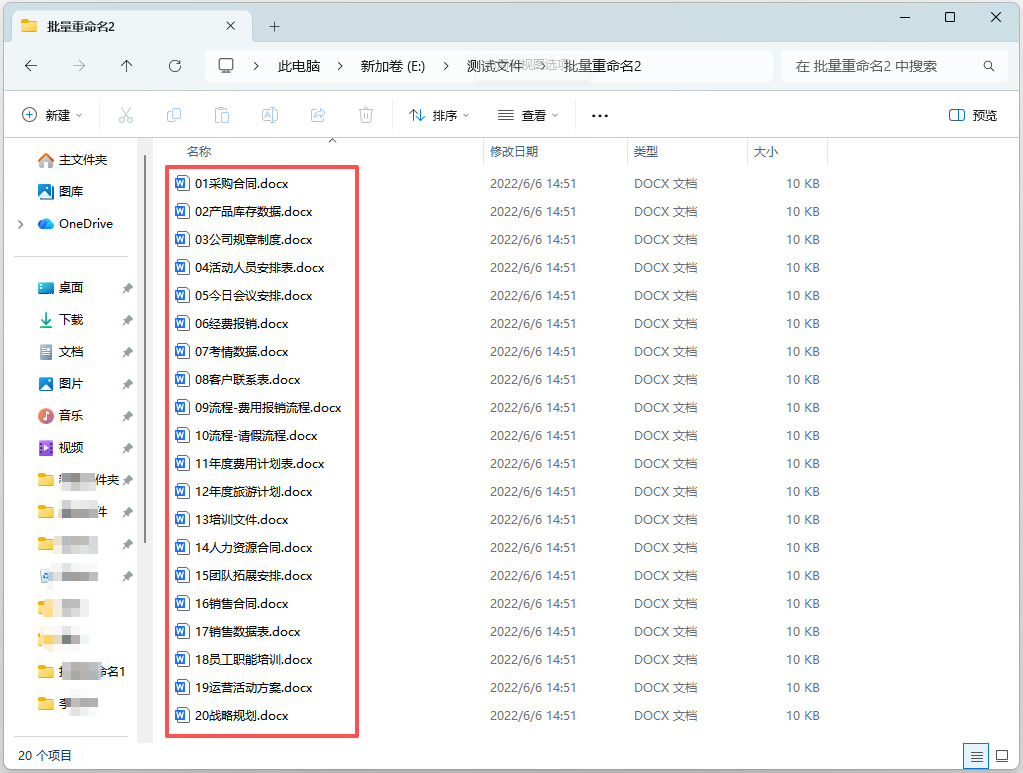Click the Rename icon in toolbar
The image size is (1023, 773).
click(270, 115)
